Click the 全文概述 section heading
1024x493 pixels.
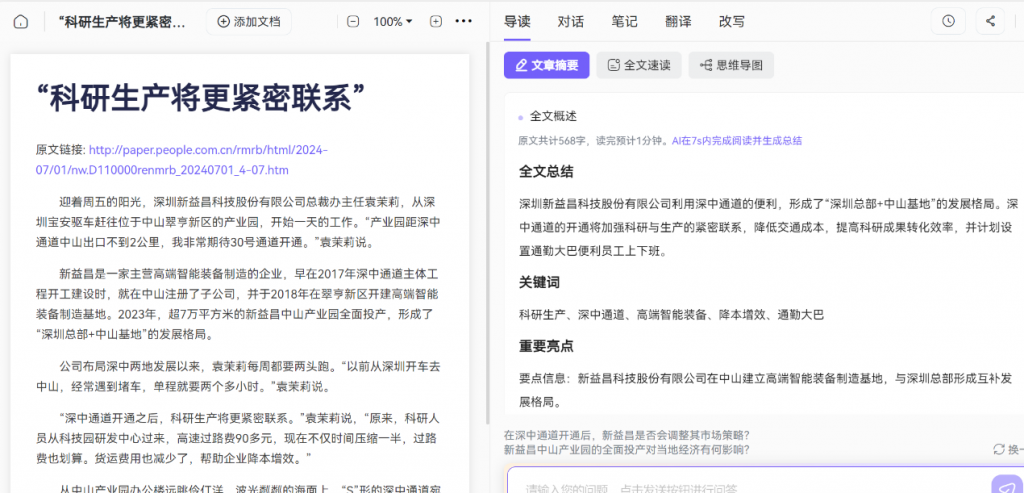click(553, 116)
